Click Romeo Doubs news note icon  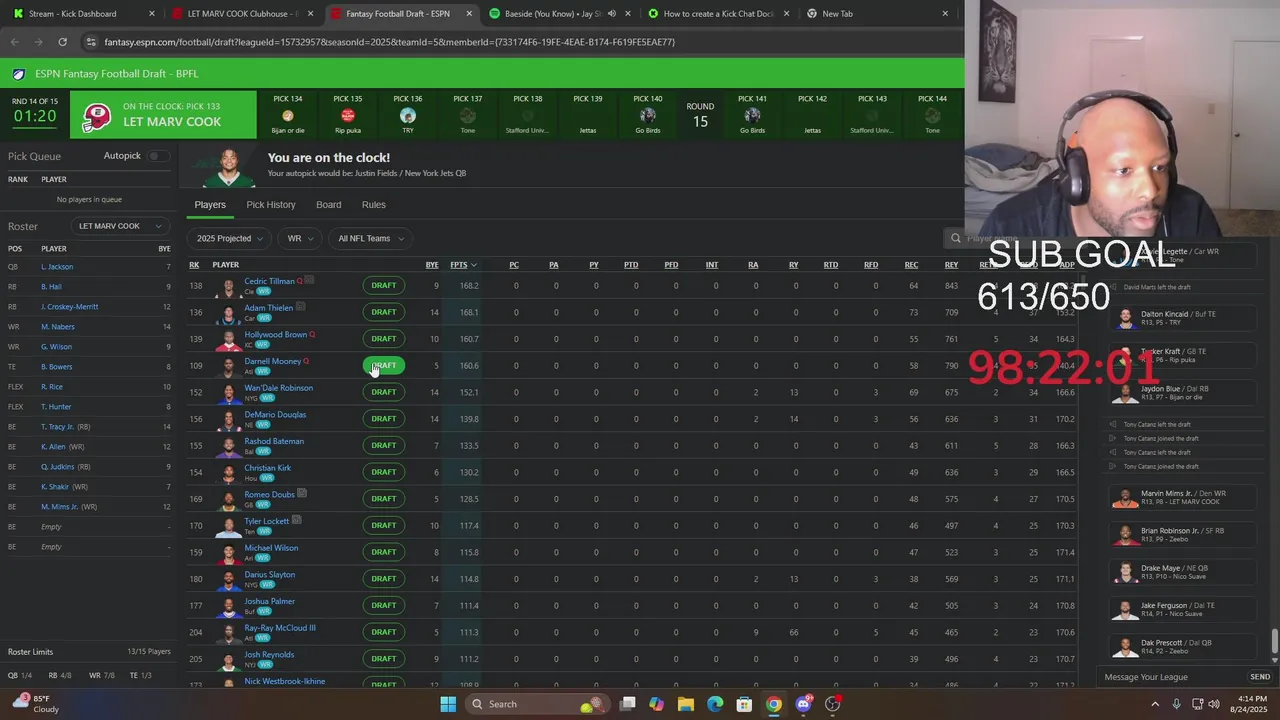pos(302,494)
